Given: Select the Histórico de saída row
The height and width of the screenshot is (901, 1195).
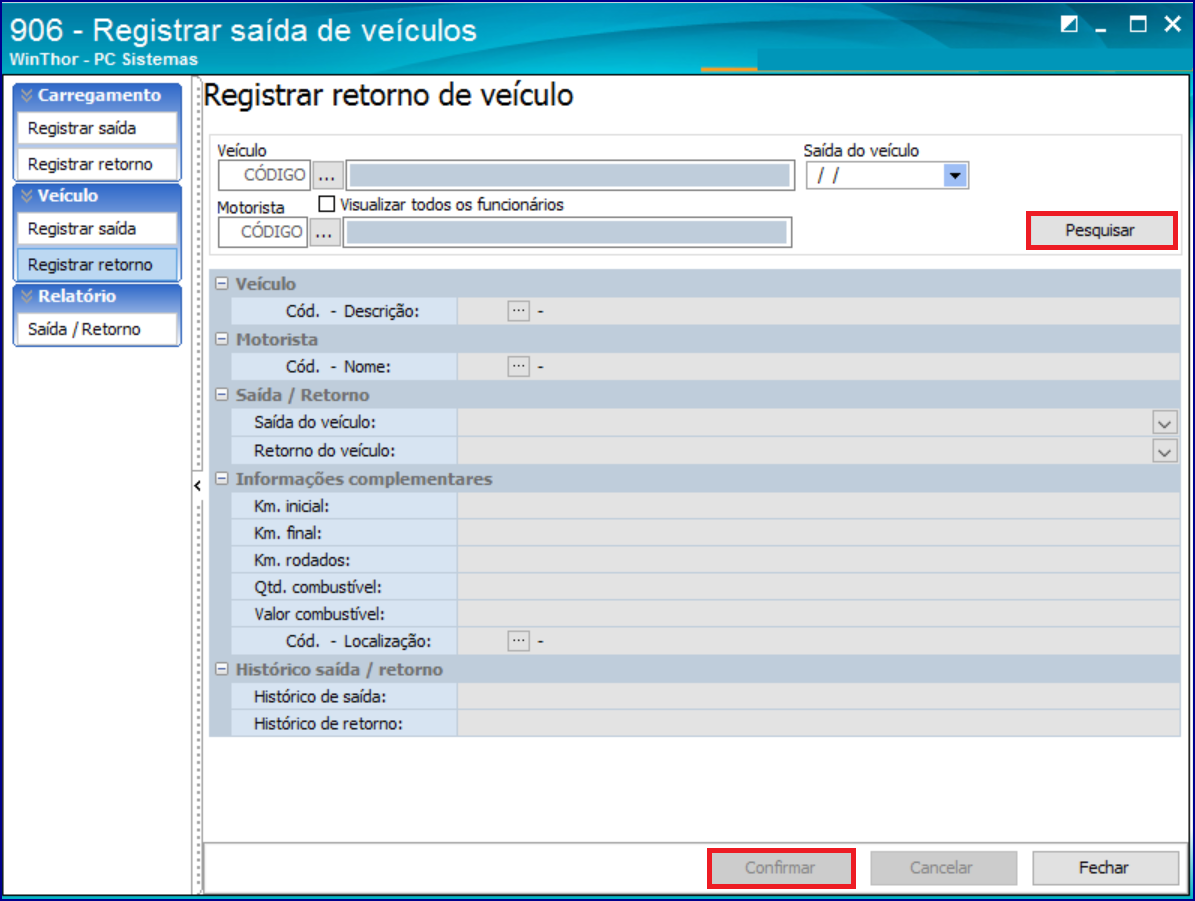Looking at the screenshot, I should (706, 697).
